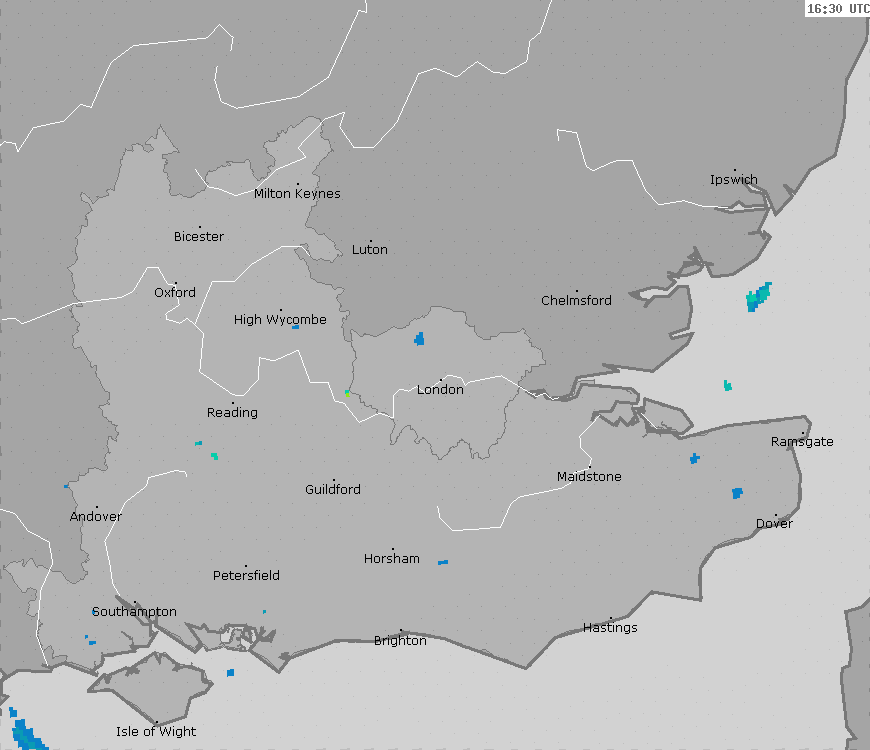The image size is (870, 750).
Task: Select the Luton city label
Action: [x=370, y=249]
